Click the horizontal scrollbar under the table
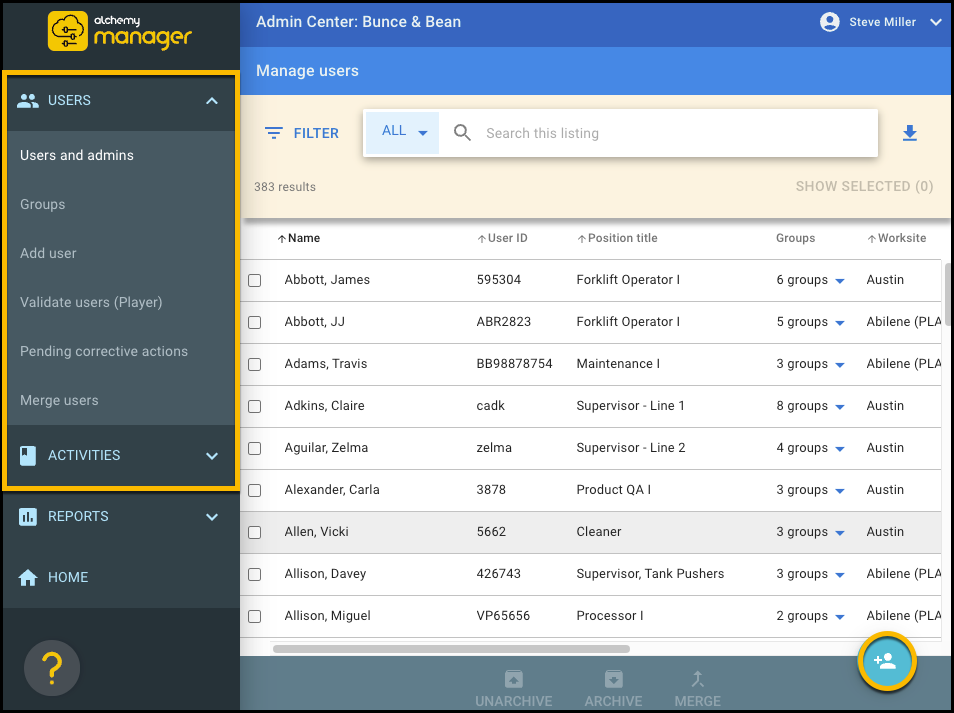 click(451, 648)
